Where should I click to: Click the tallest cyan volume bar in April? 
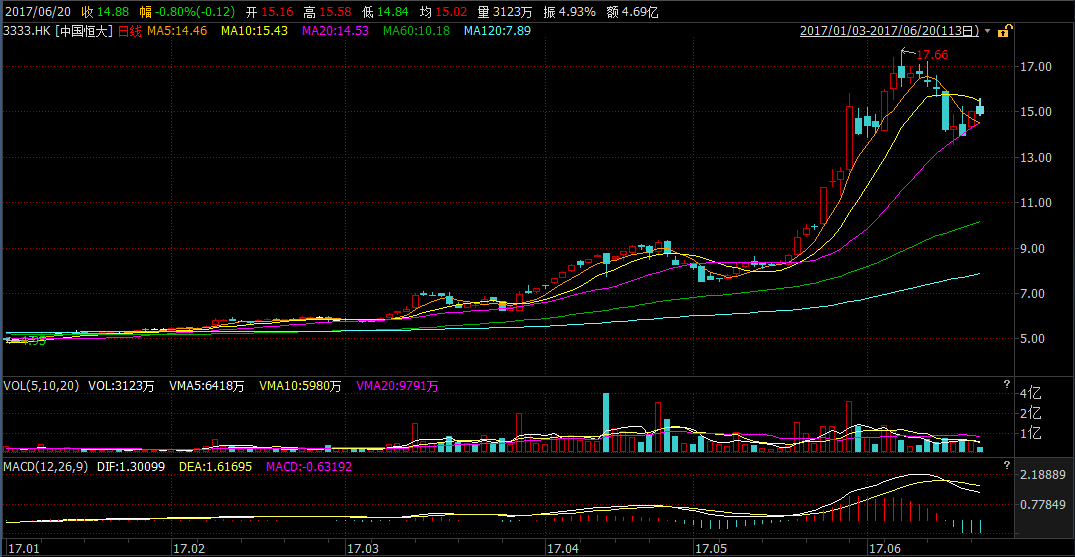[x=606, y=423]
